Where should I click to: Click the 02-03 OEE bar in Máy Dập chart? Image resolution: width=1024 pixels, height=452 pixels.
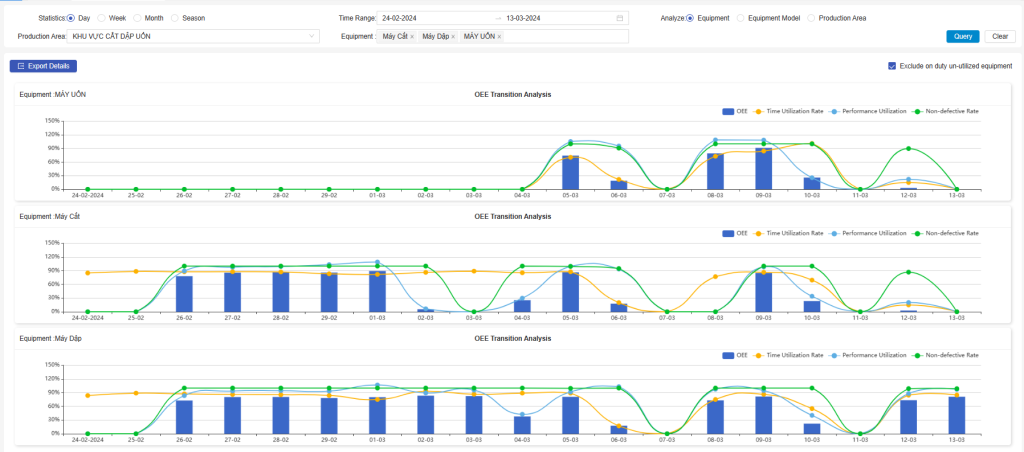coord(425,415)
